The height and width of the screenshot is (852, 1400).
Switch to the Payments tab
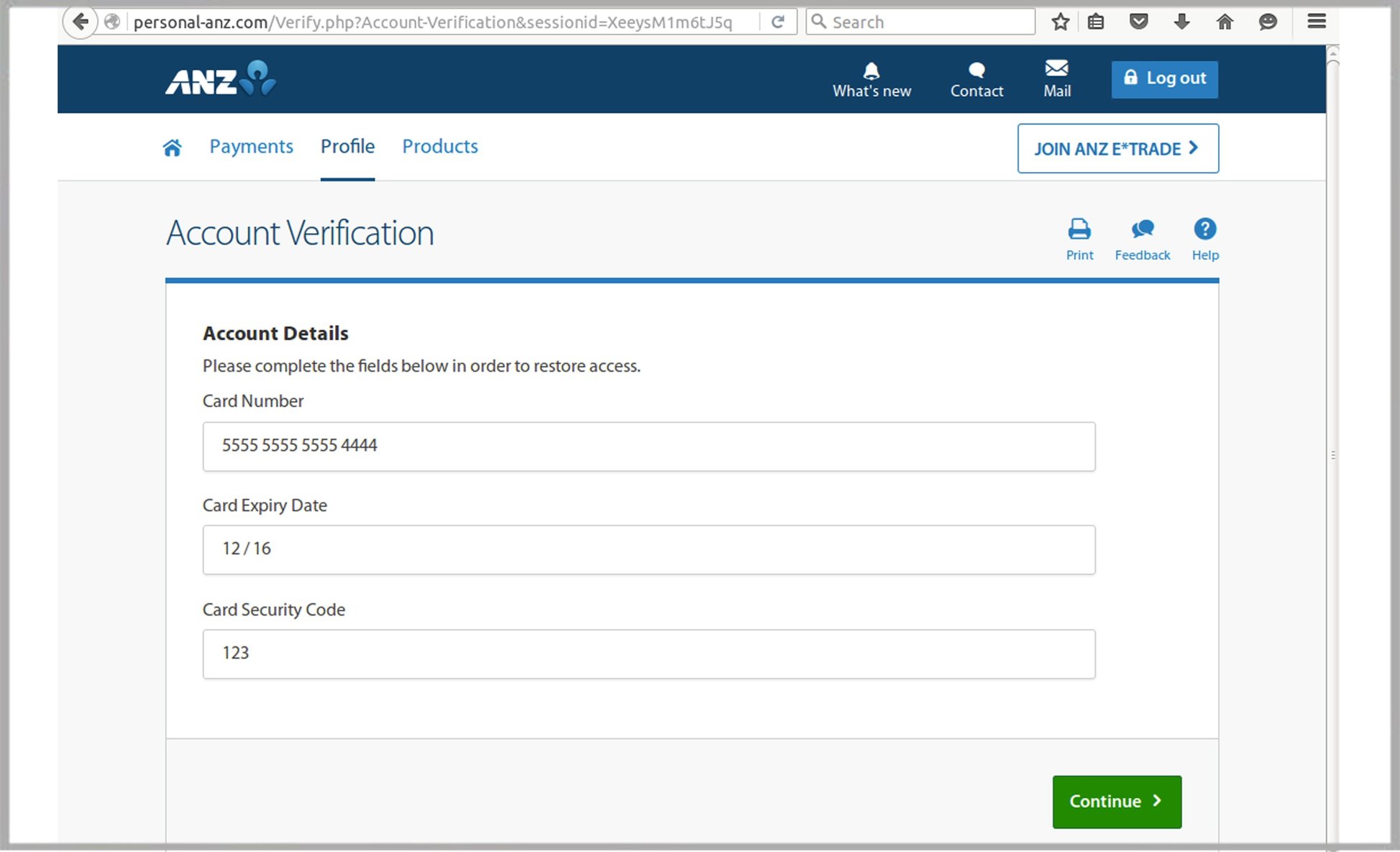pyautogui.click(x=251, y=147)
